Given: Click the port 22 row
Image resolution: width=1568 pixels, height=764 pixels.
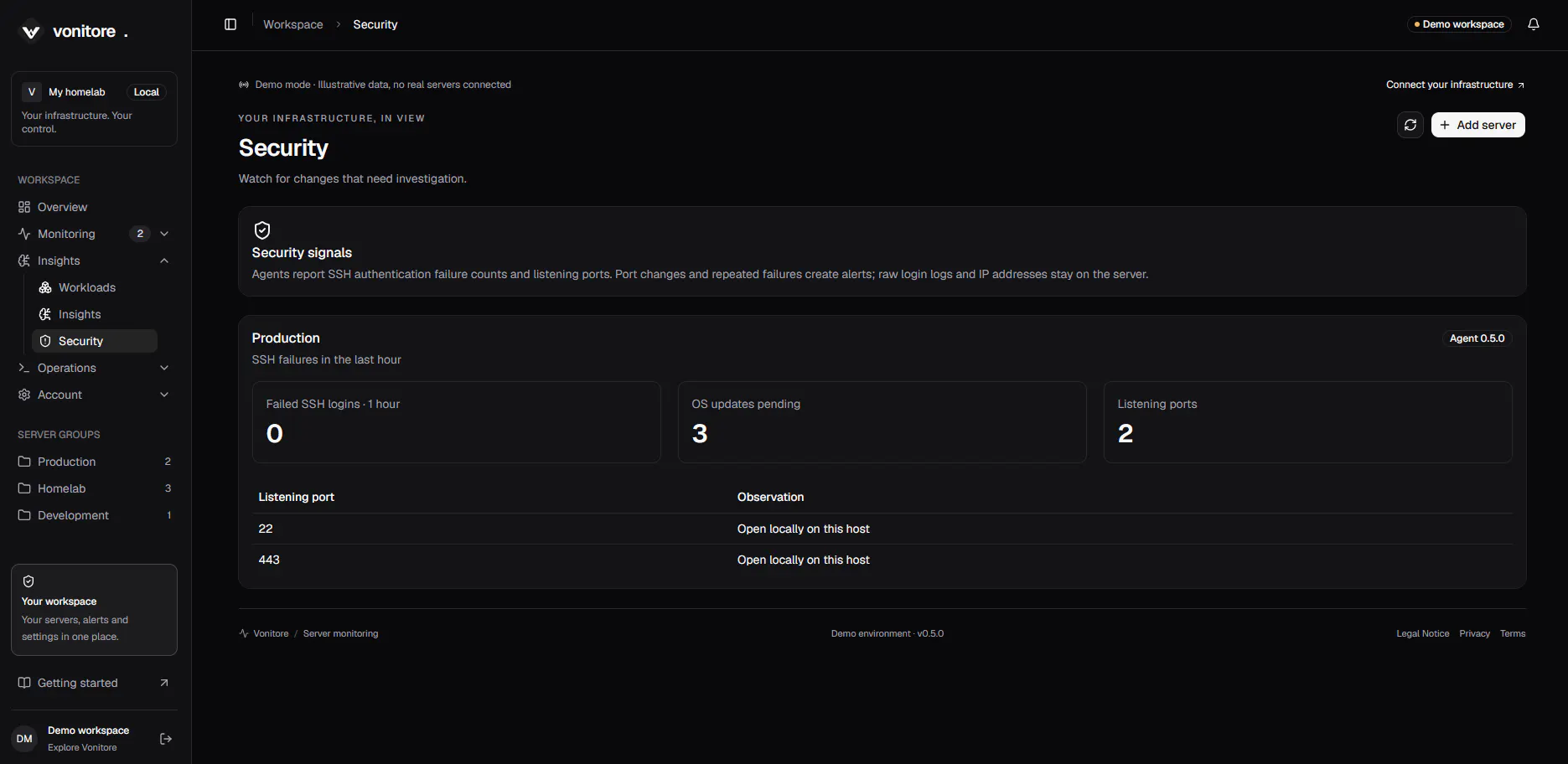Looking at the screenshot, I should click(882, 529).
